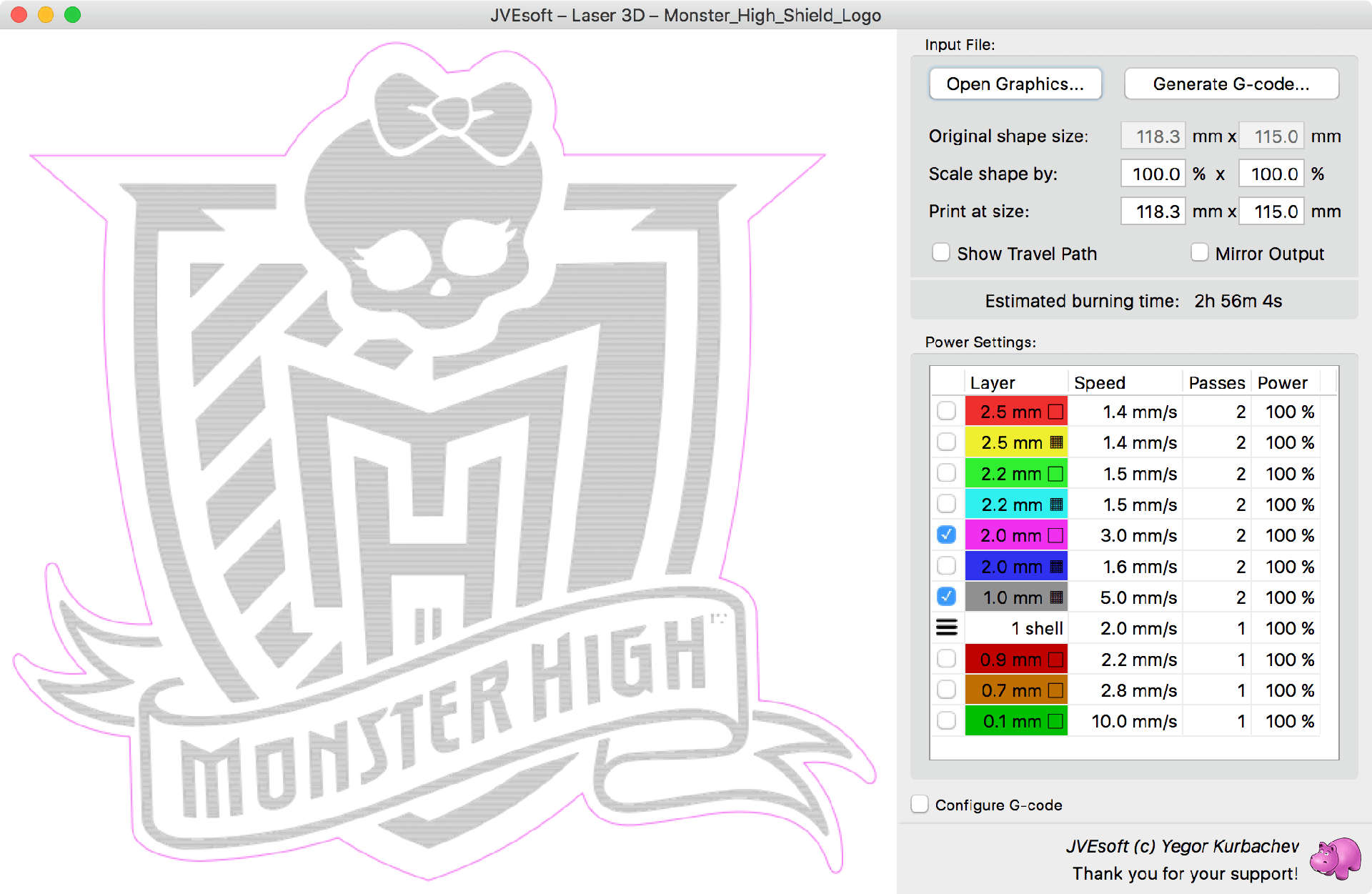The height and width of the screenshot is (894, 1372).
Task: Click Generate G-code... button
Action: [1231, 84]
